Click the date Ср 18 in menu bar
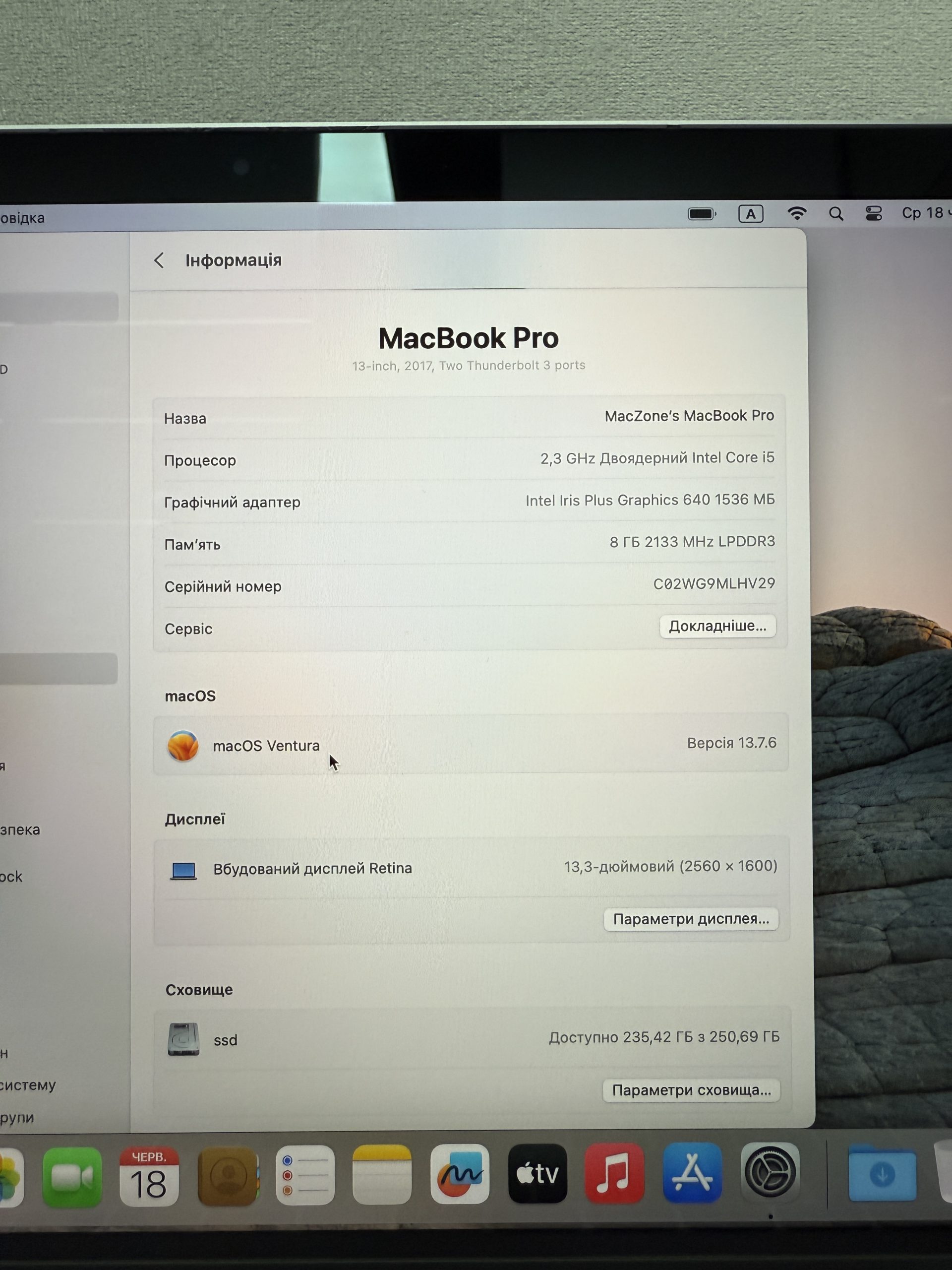The image size is (952, 1270). tap(926, 213)
